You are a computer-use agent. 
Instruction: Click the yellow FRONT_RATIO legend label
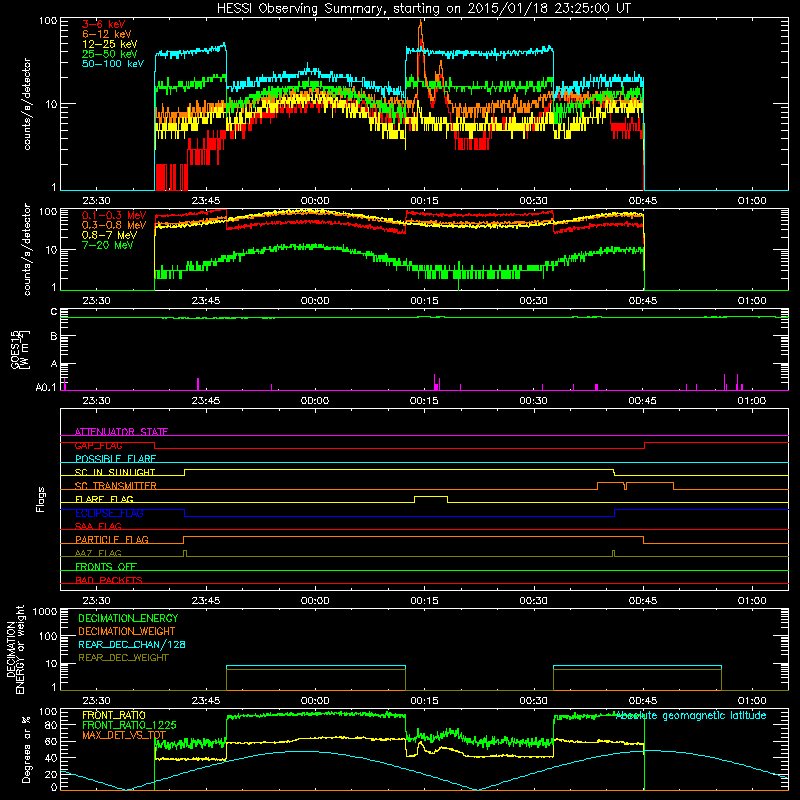click(114, 715)
